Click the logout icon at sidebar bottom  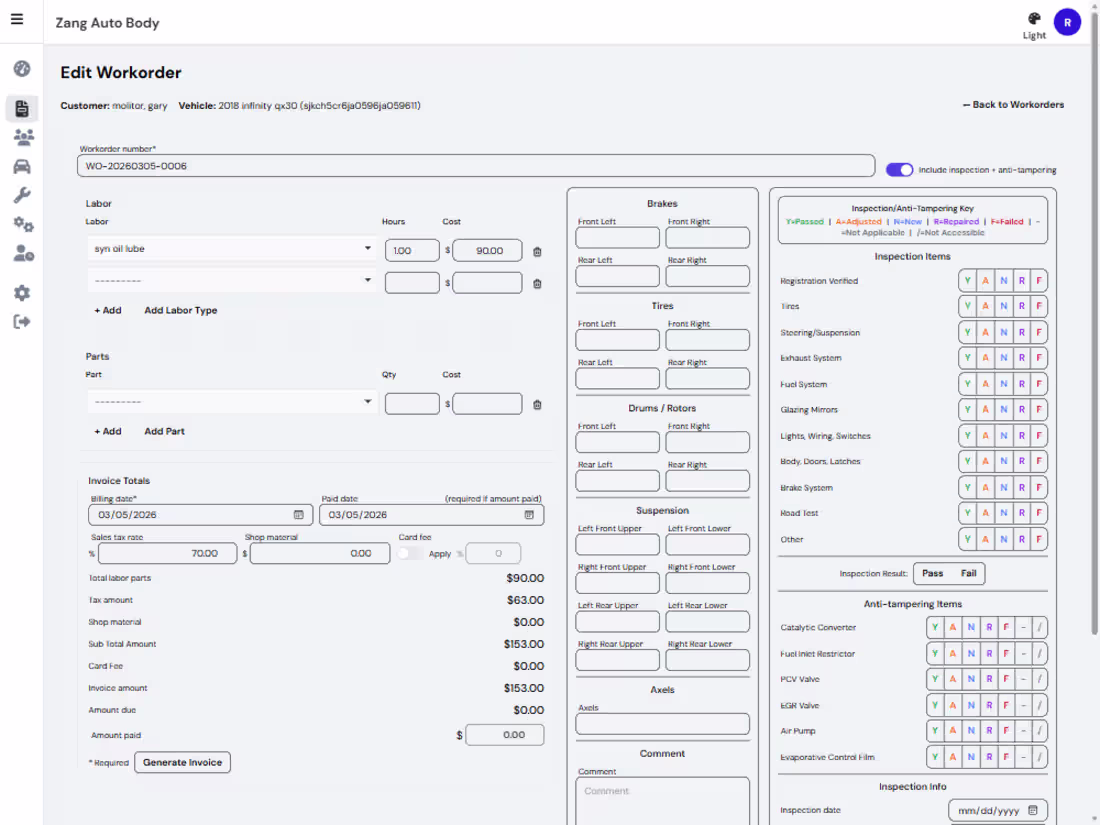[x=21, y=321]
